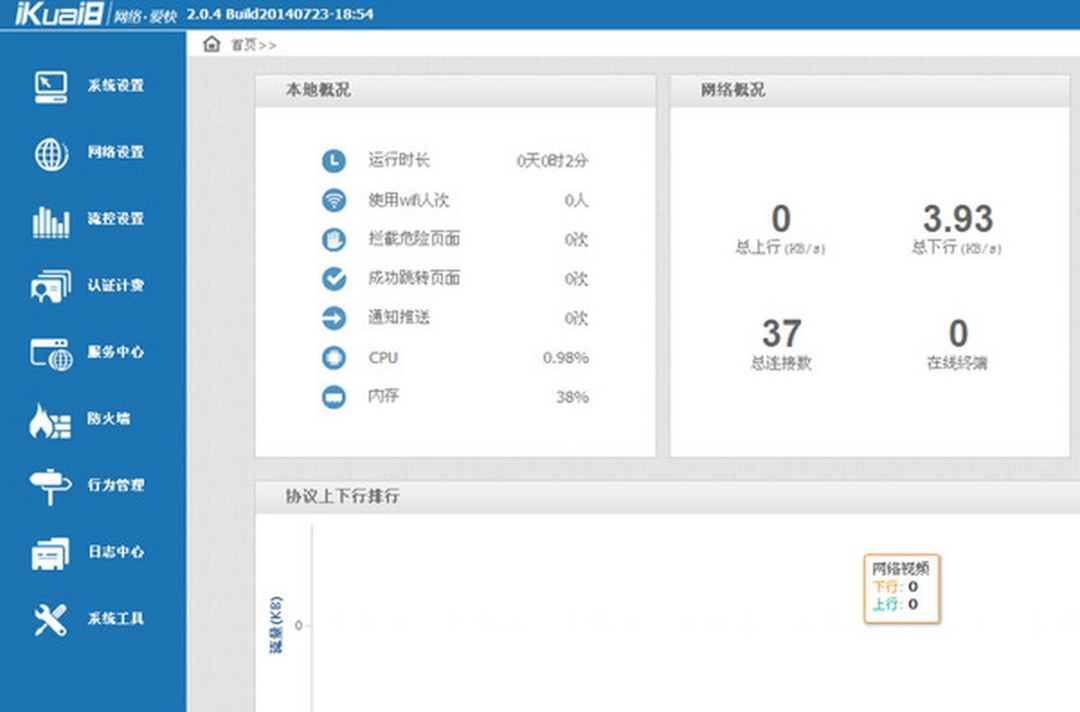Click the 网络视频 legend box on the chart
The height and width of the screenshot is (712, 1080).
(902, 589)
